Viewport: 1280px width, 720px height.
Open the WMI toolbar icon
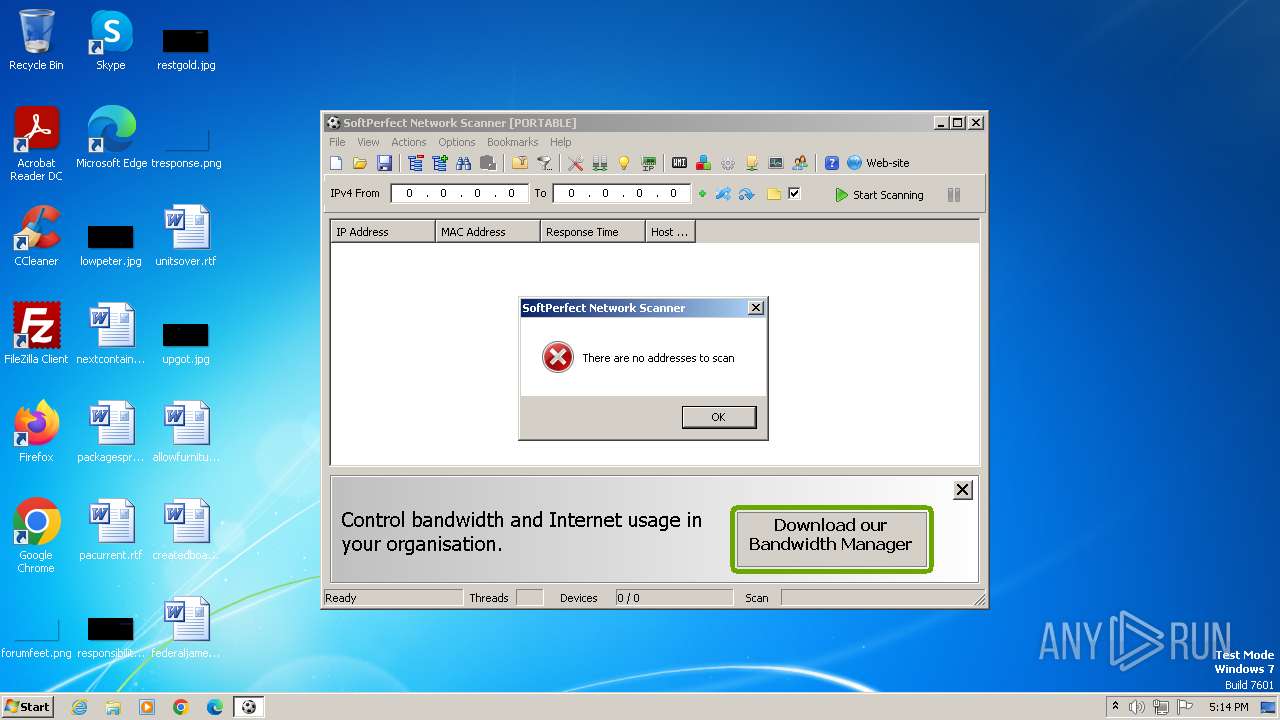[680, 163]
